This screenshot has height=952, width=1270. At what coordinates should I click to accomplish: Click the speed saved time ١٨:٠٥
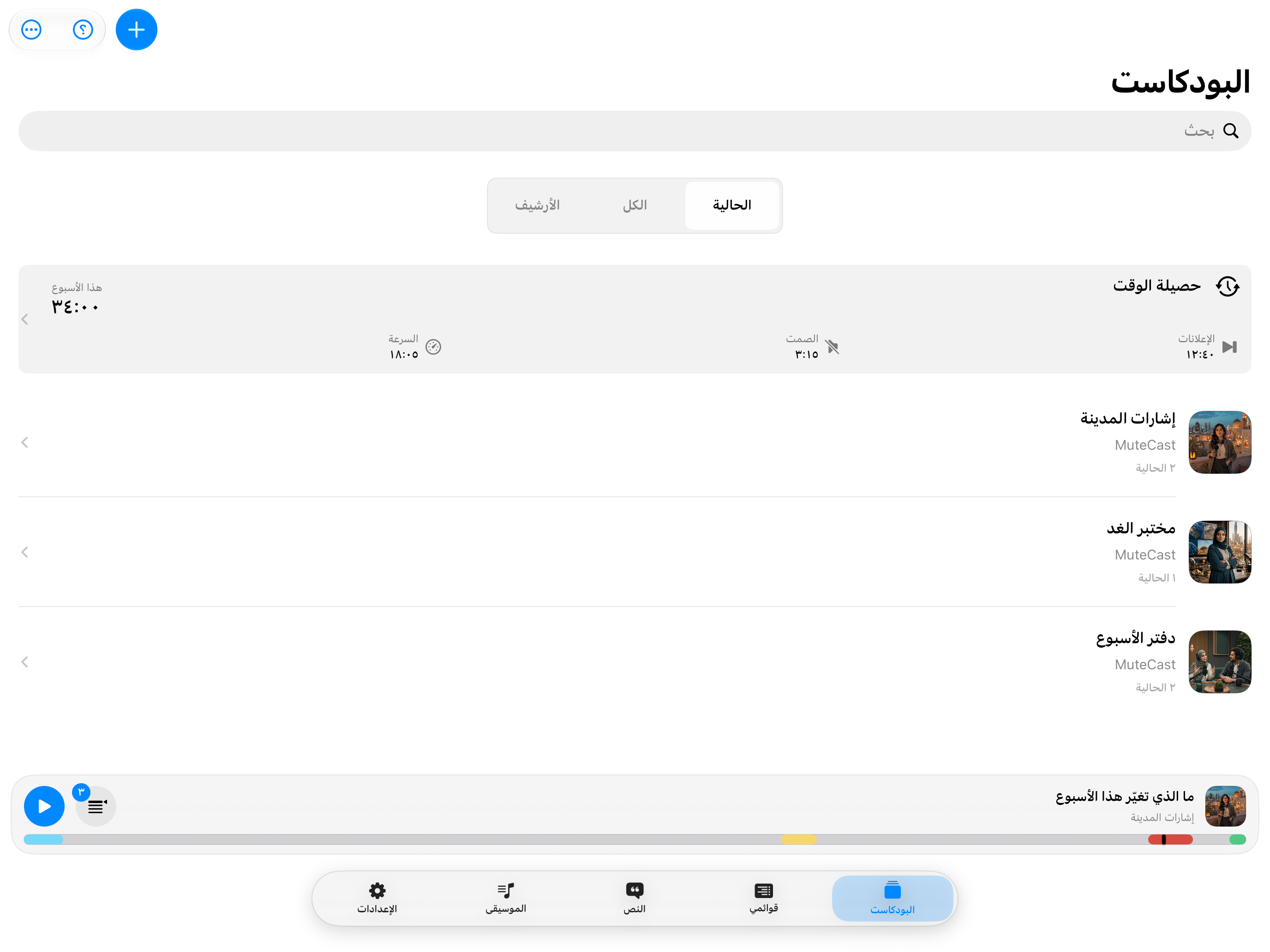[404, 355]
